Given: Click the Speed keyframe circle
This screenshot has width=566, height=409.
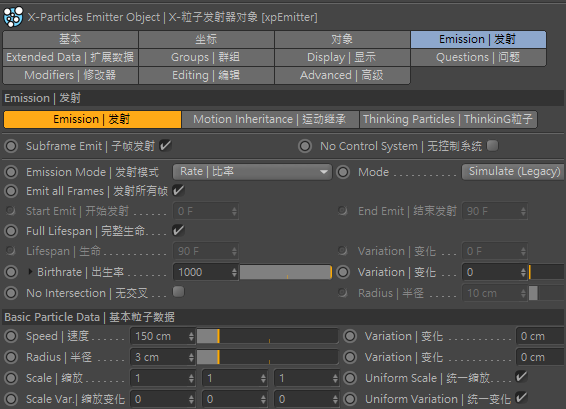Looking at the screenshot, I should pyautogui.click(x=11, y=336).
